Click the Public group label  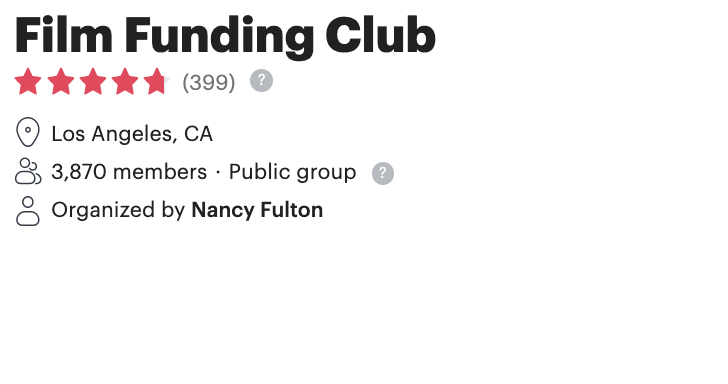[292, 173]
